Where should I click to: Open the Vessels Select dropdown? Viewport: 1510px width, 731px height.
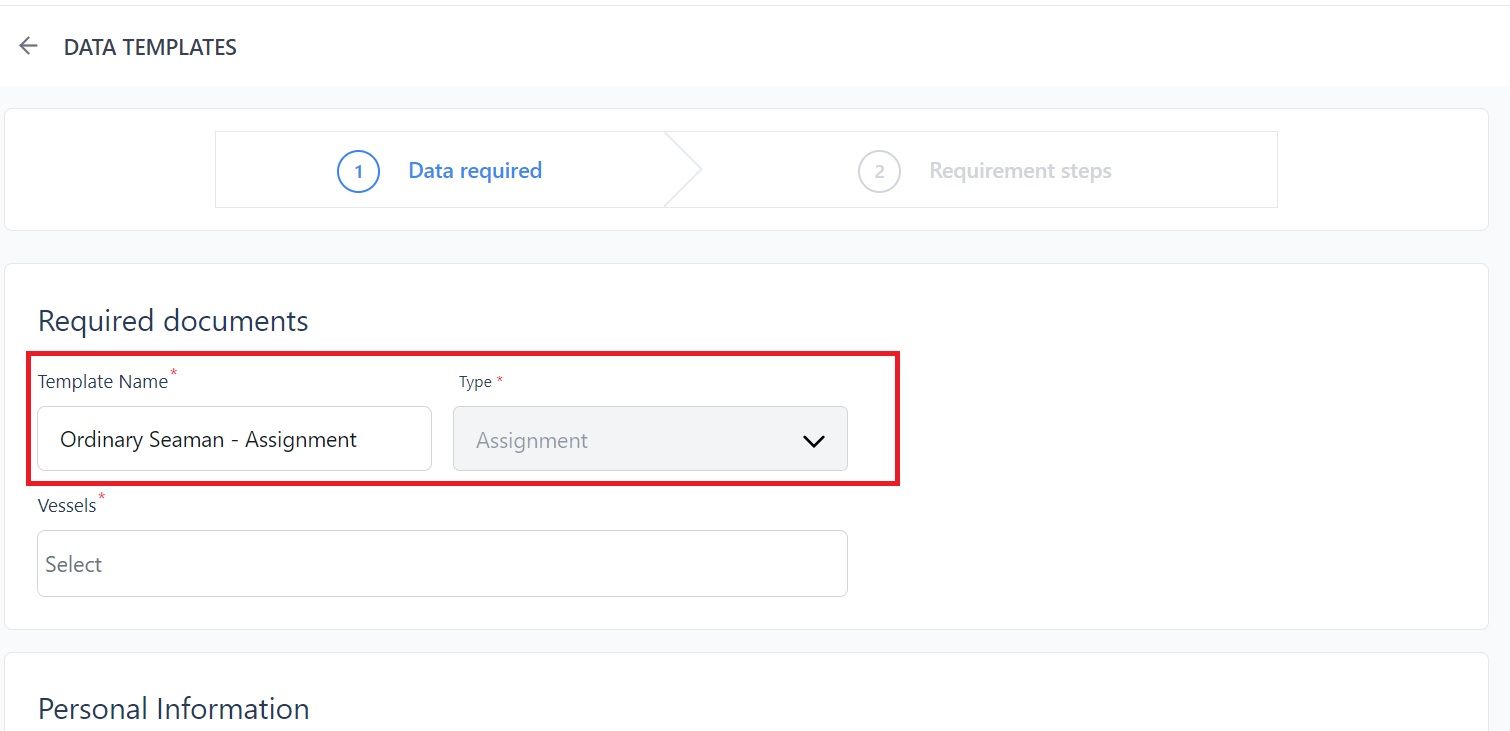[x=442, y=564]
